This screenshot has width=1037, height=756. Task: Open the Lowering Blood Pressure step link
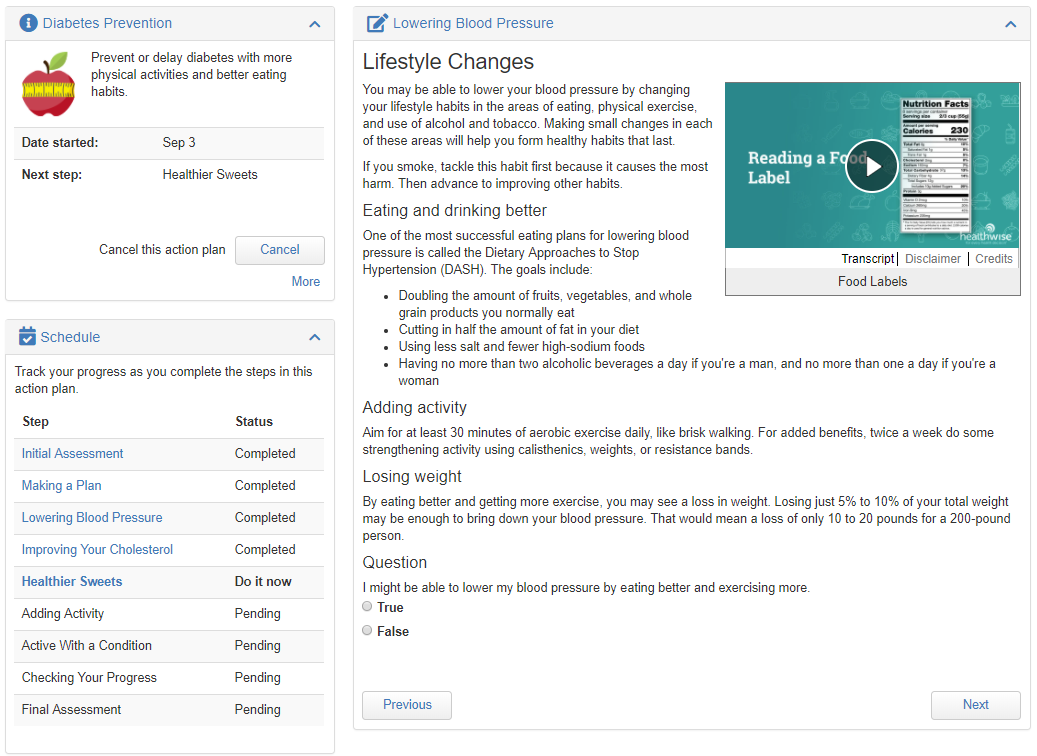click(x=92, y=518)
